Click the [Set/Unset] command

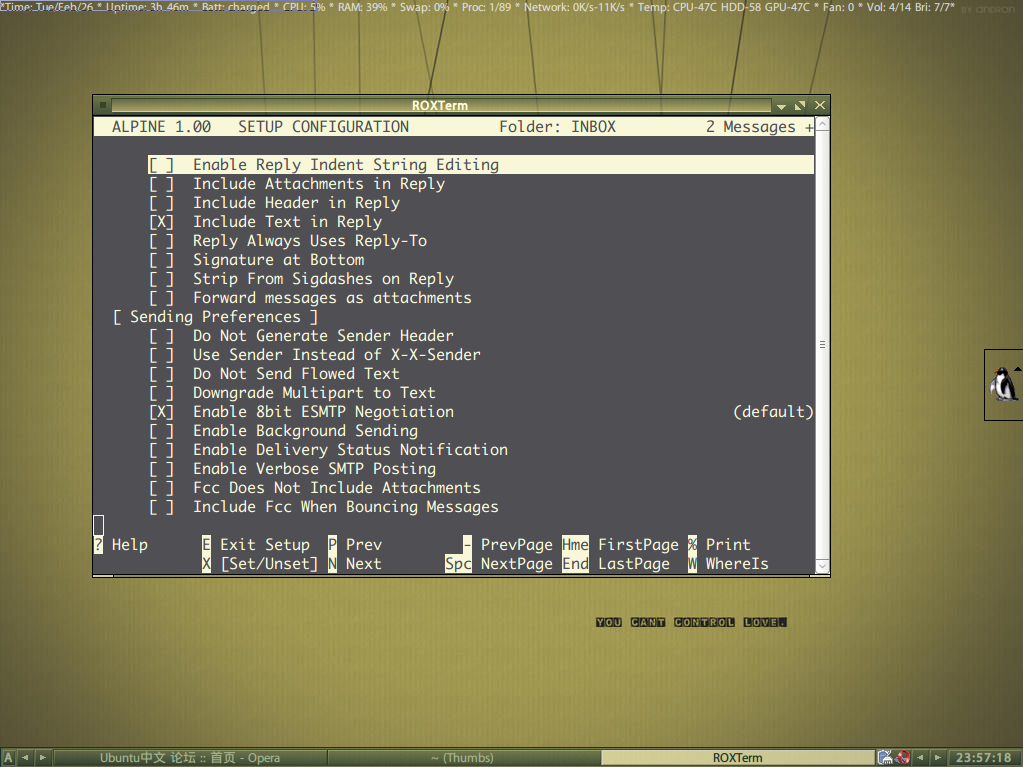tap(260, 564)
